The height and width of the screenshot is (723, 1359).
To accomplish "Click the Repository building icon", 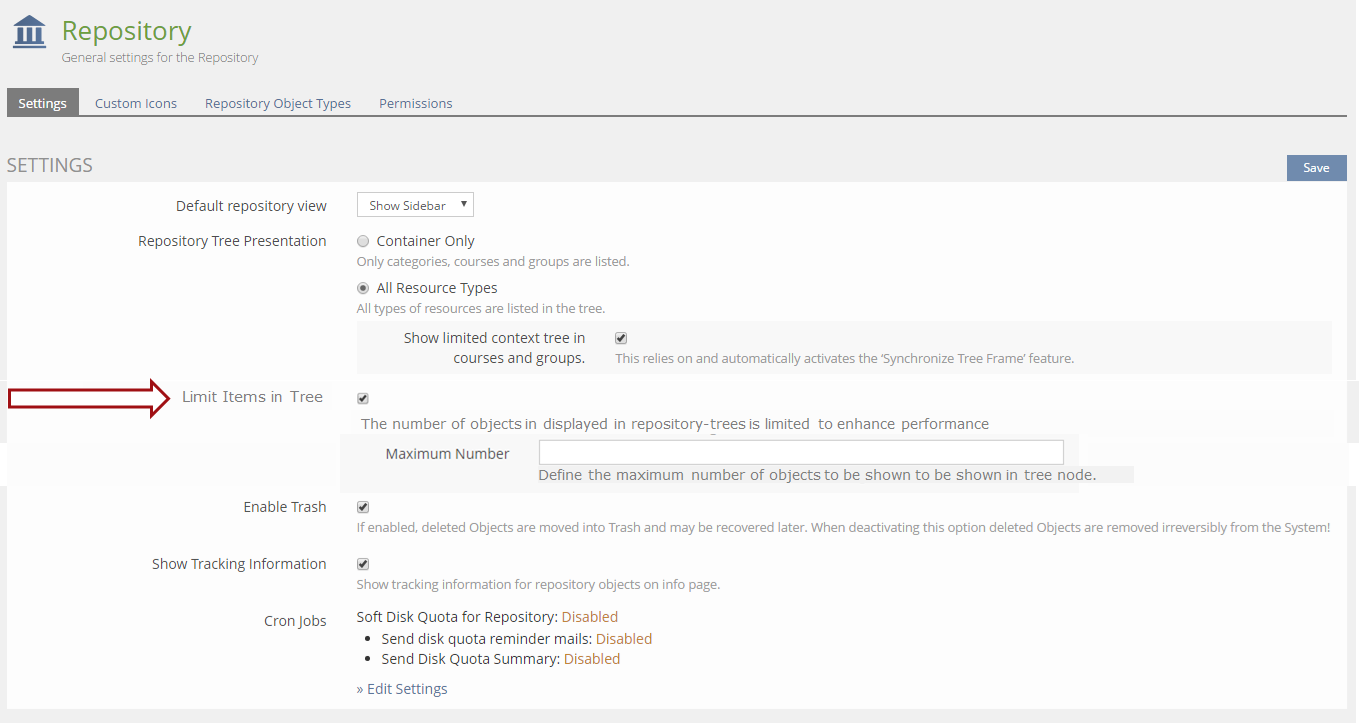I will [30, 32].
